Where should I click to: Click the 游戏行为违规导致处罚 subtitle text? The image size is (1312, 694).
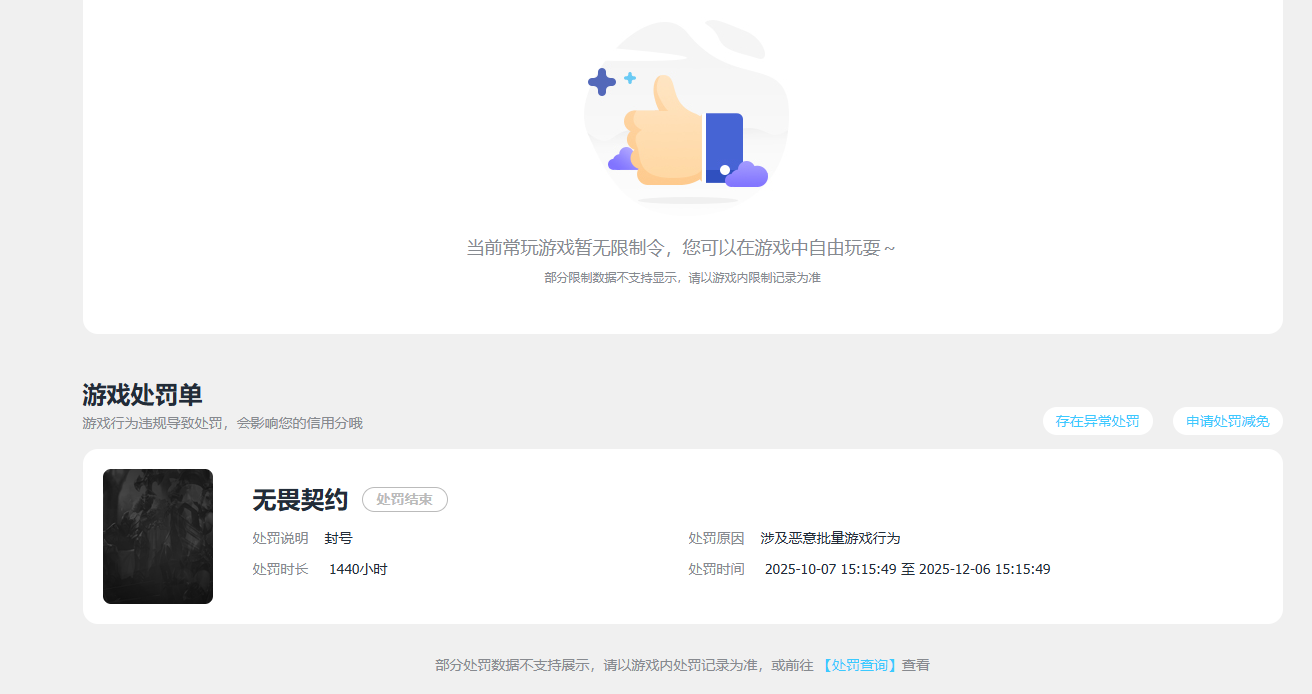pyautogui.click(x=222, y=423)
